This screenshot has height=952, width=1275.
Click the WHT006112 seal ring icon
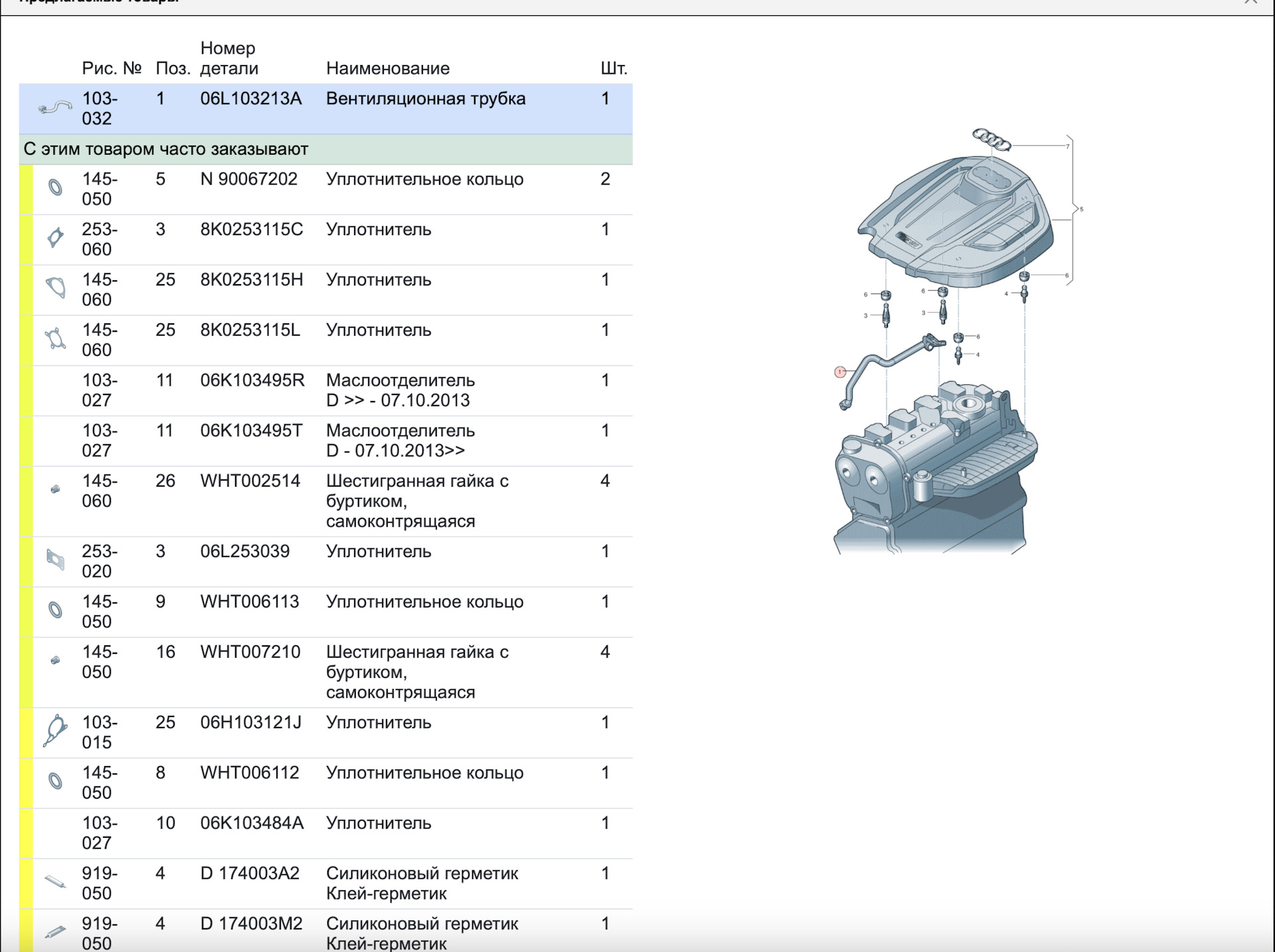[x=56, y=781]
